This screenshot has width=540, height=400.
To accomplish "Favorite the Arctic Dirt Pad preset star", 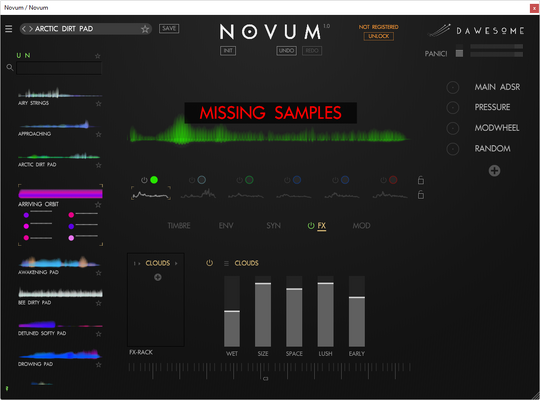I will click(x=98, y=165).
